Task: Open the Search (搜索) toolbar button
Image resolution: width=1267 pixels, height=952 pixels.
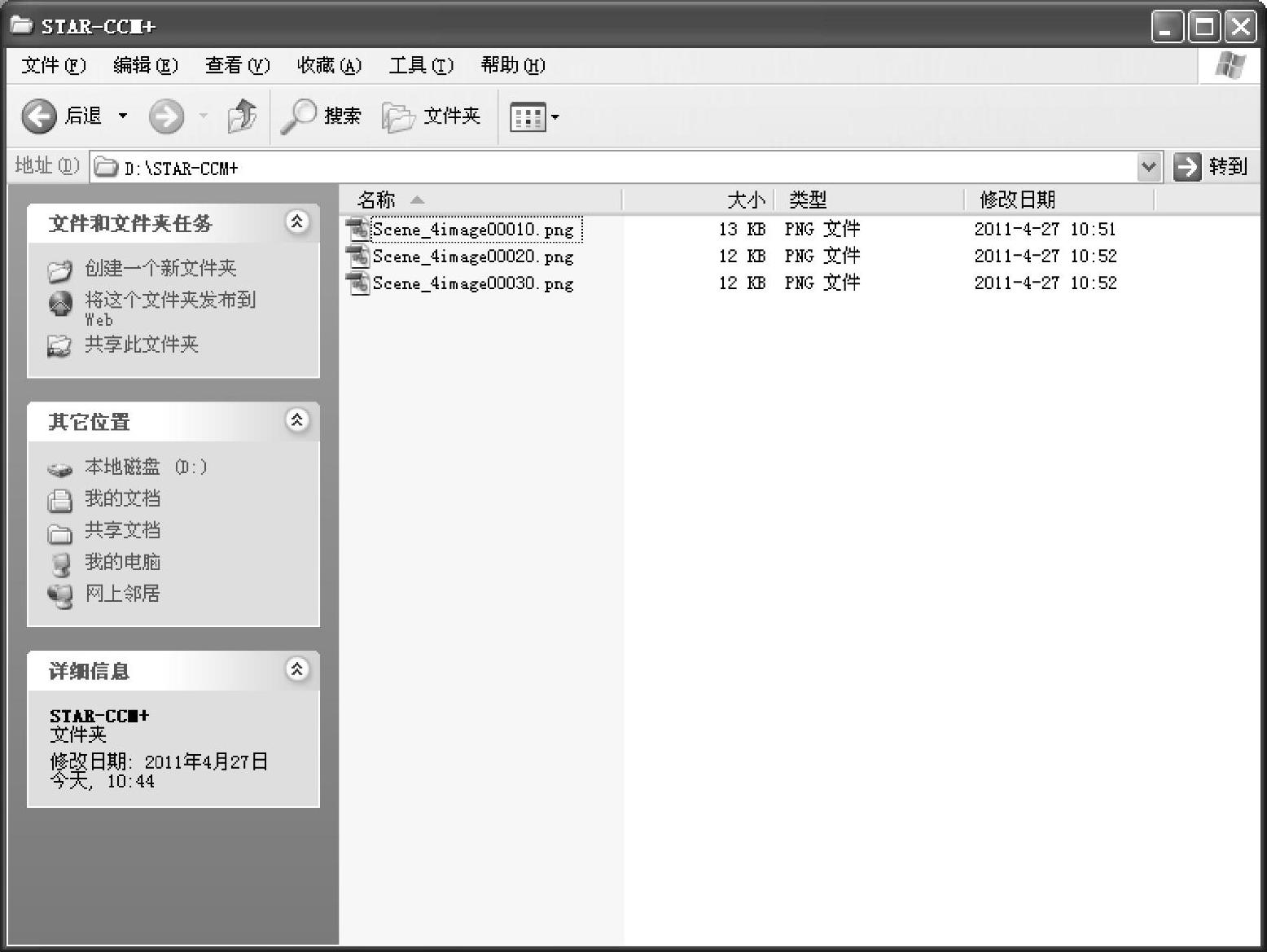Action: (x=320, y=116)
